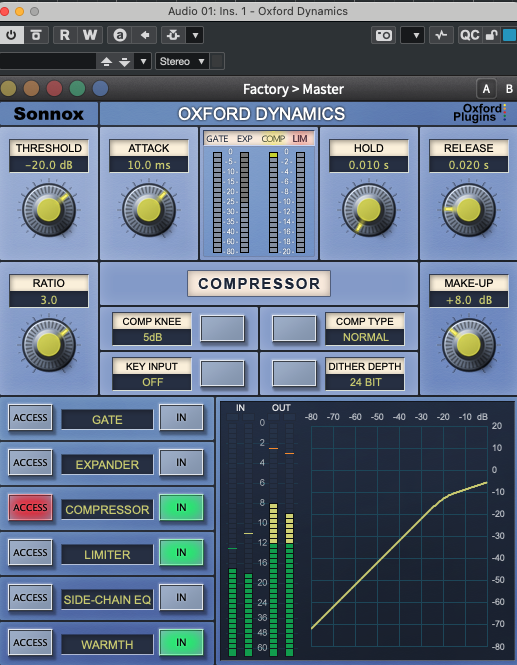This screenshot has height=665, width=517.
Task: Select the A comparison setting
Action: click(486, 89)
